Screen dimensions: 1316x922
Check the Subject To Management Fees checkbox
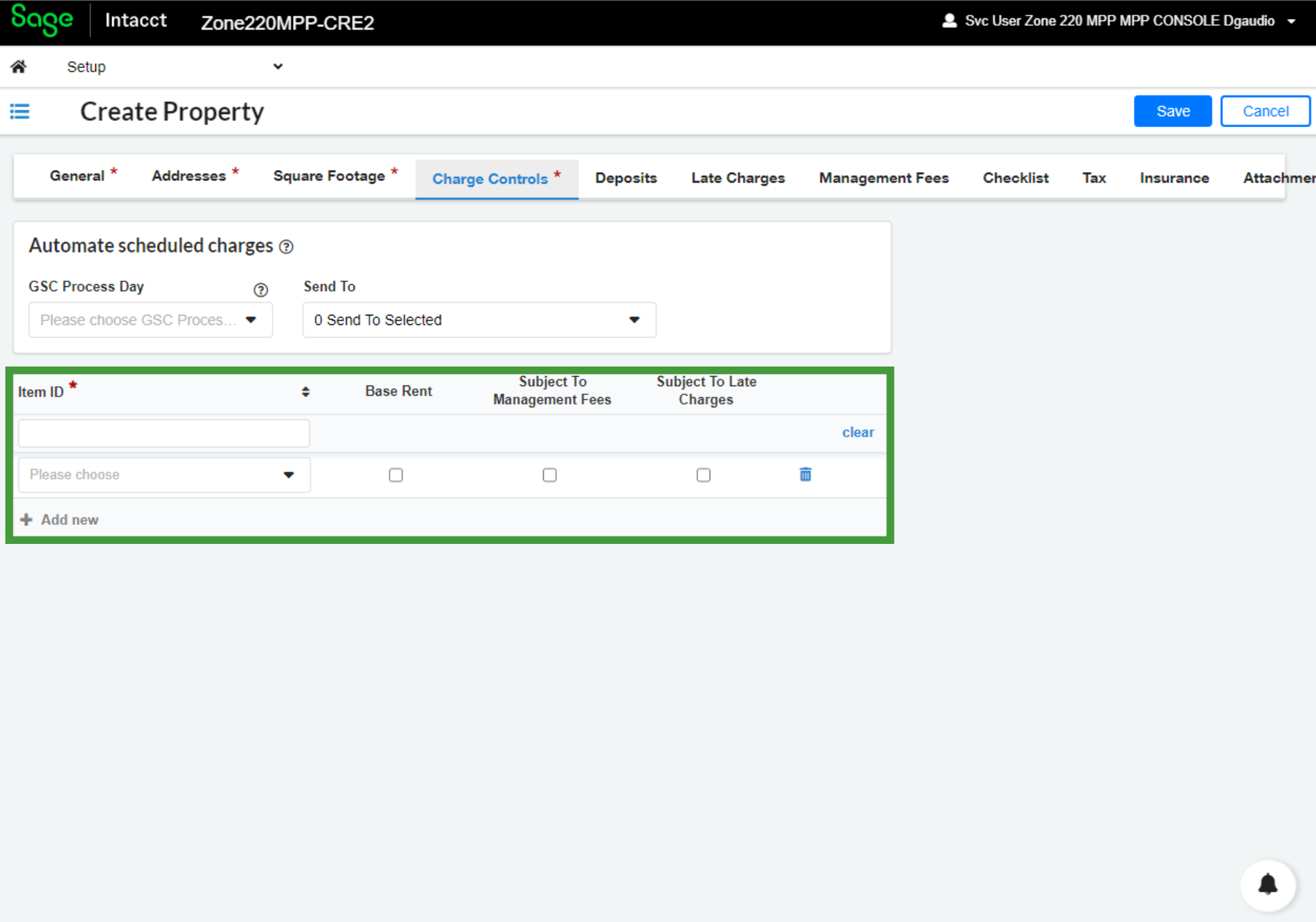(549, 475)
